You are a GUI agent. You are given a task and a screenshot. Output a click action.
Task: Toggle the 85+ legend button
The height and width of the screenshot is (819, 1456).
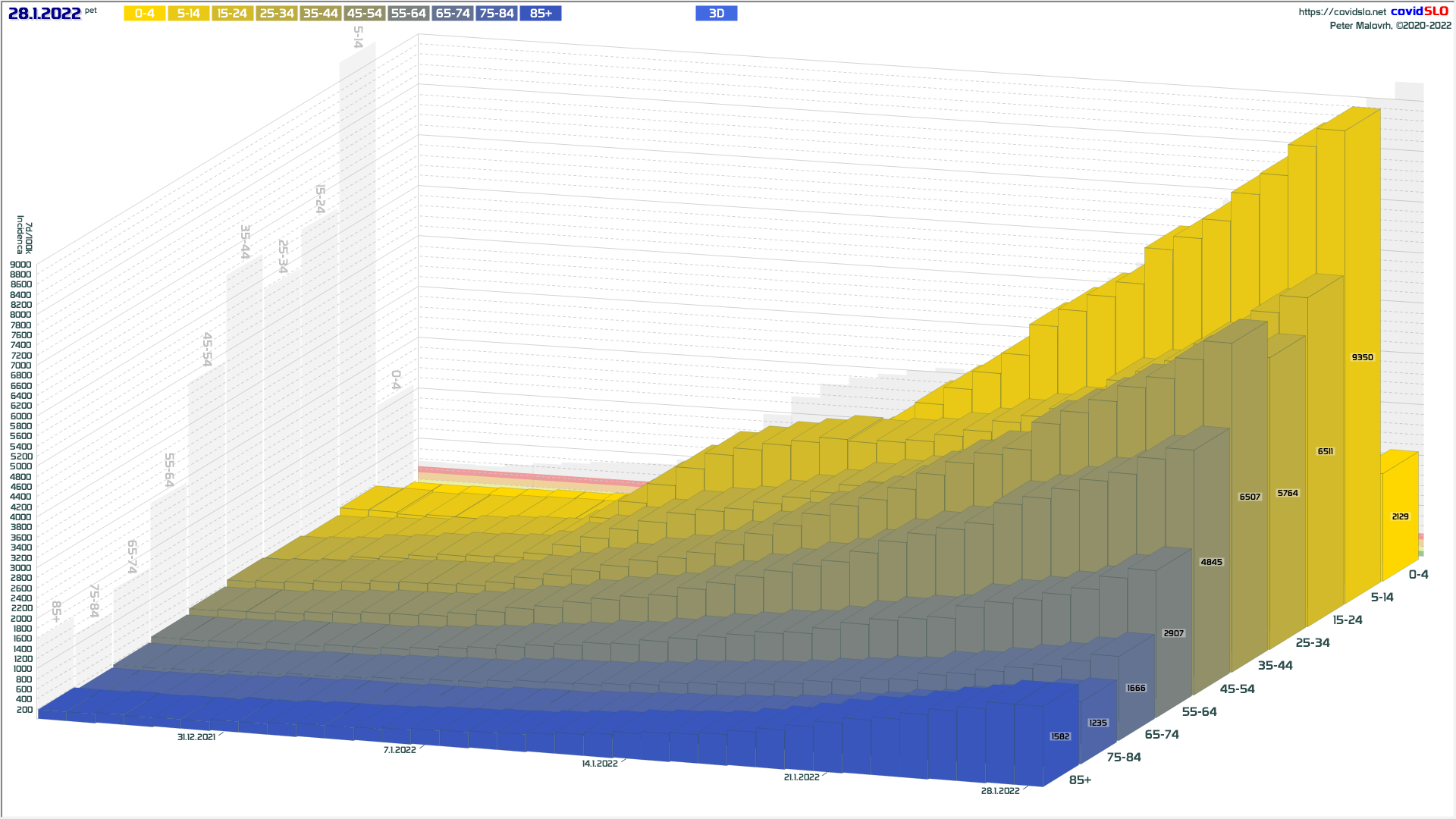point(541,14)
